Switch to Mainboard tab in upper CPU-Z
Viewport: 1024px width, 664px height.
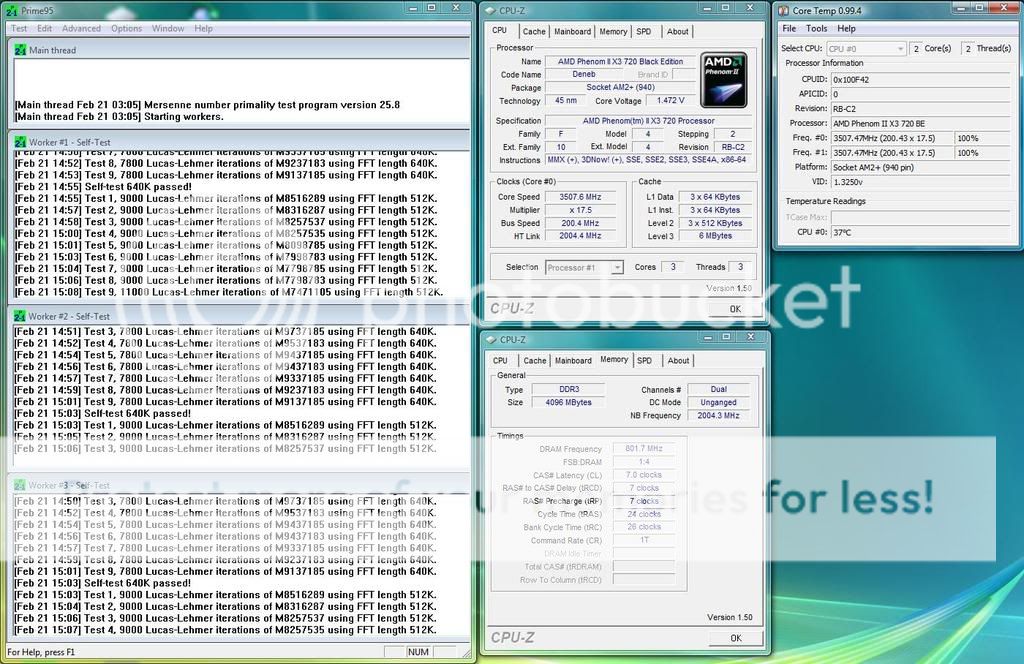click(572, 31)
